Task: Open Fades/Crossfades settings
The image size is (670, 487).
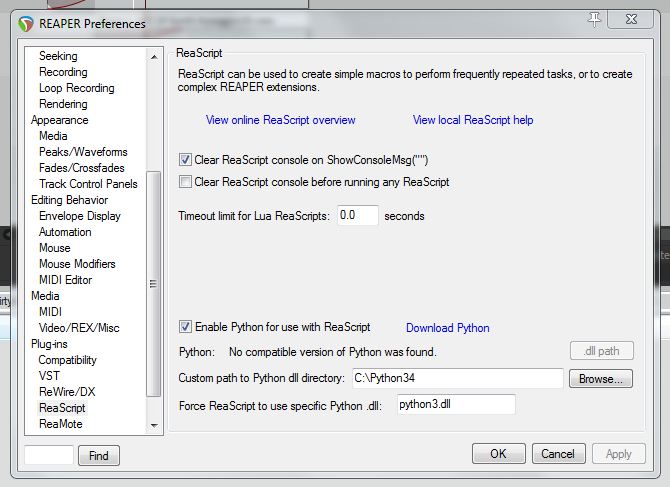Action: point(82,168)
